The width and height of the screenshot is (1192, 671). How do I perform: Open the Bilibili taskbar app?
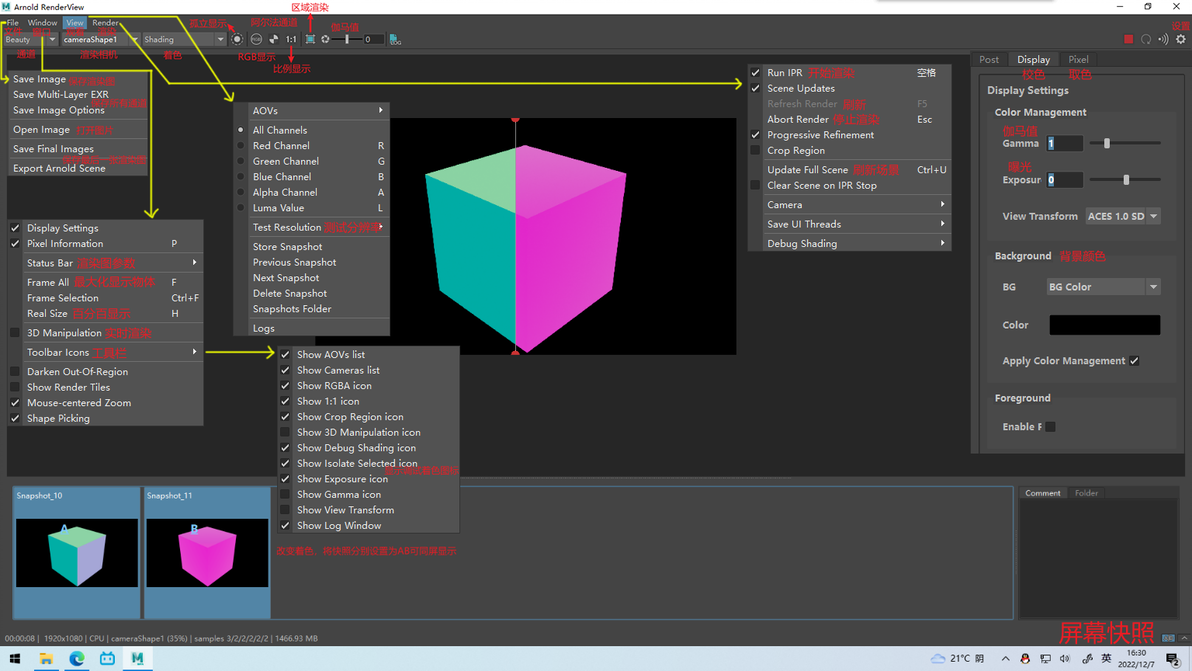[107, 659]
